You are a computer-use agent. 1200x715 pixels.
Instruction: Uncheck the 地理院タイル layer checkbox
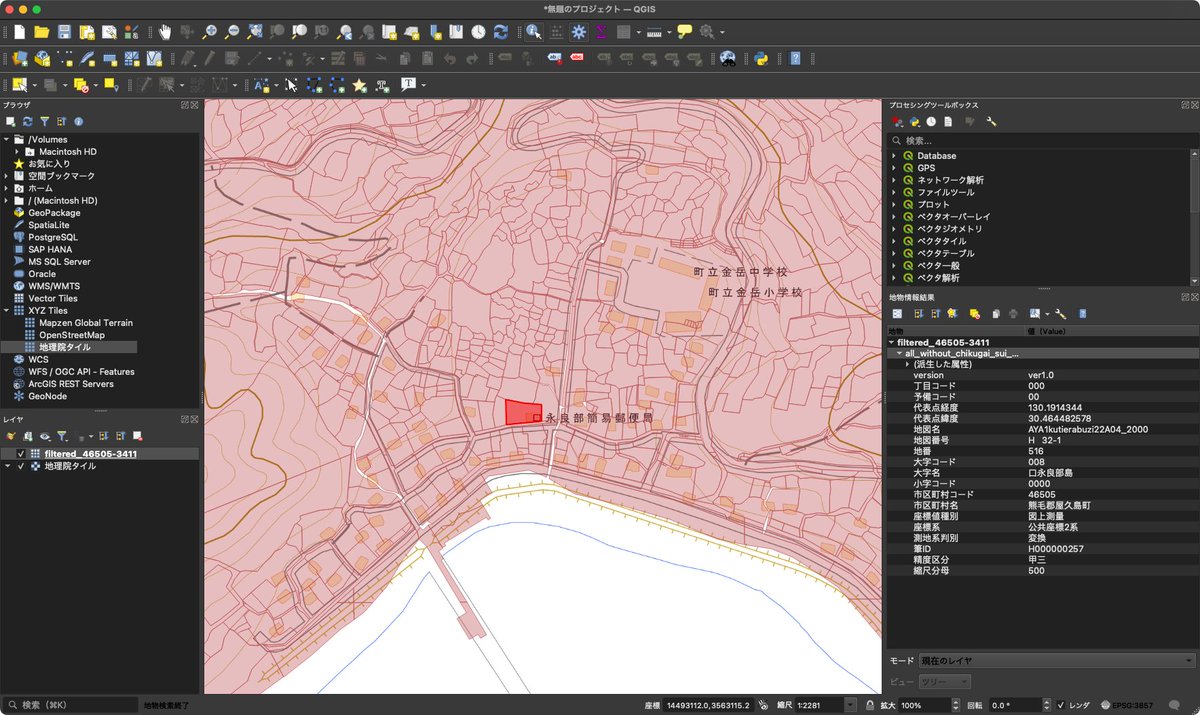click(x=21, y=466)
